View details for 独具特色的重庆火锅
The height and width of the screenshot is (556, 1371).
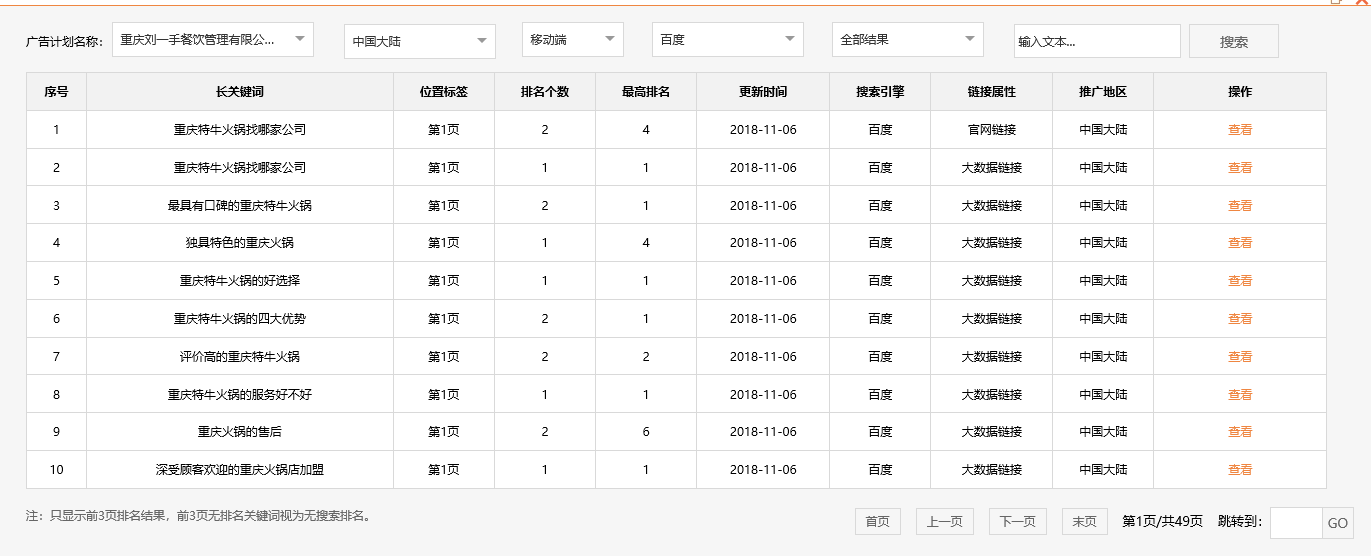point(1240,243)
